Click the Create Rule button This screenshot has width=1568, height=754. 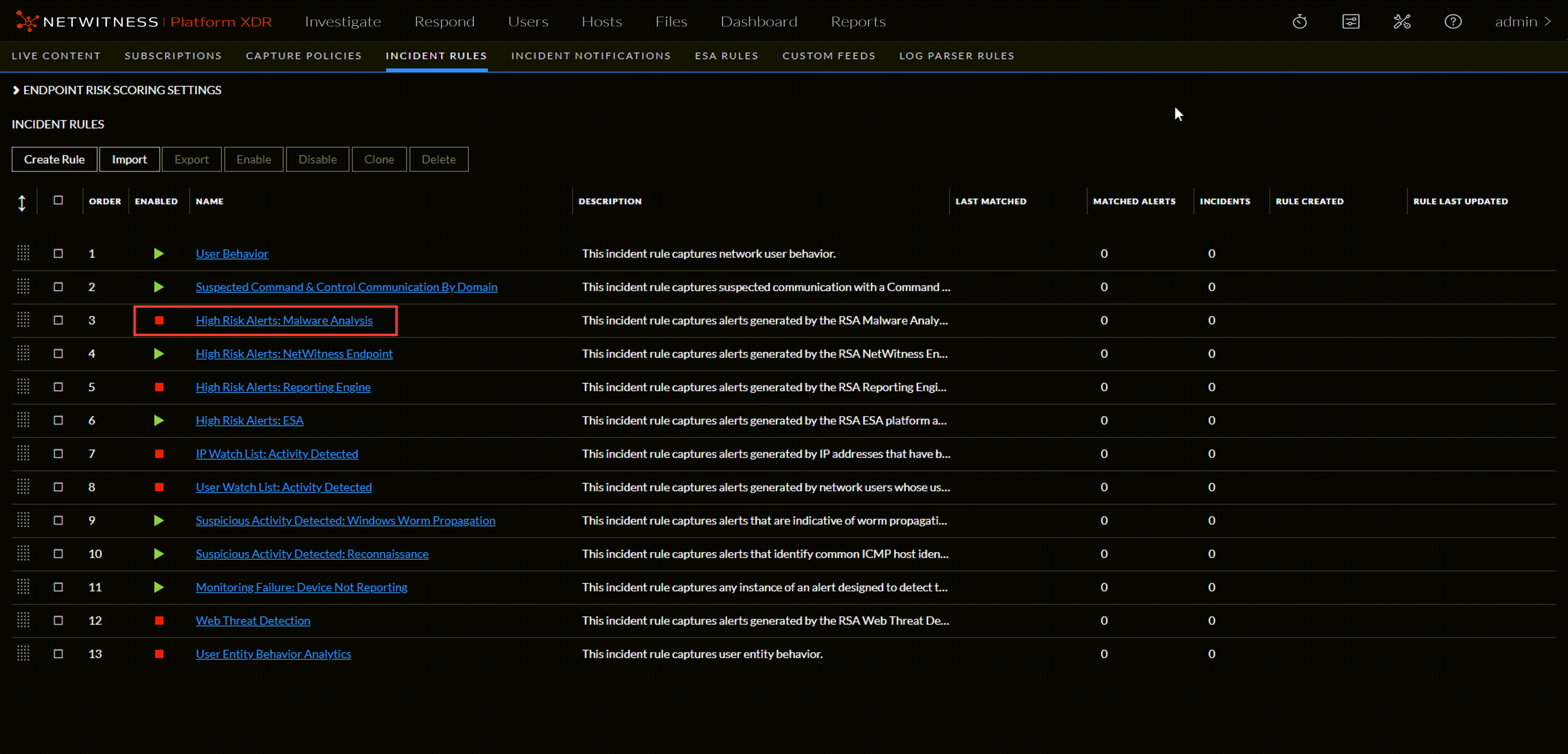[54, 159]
